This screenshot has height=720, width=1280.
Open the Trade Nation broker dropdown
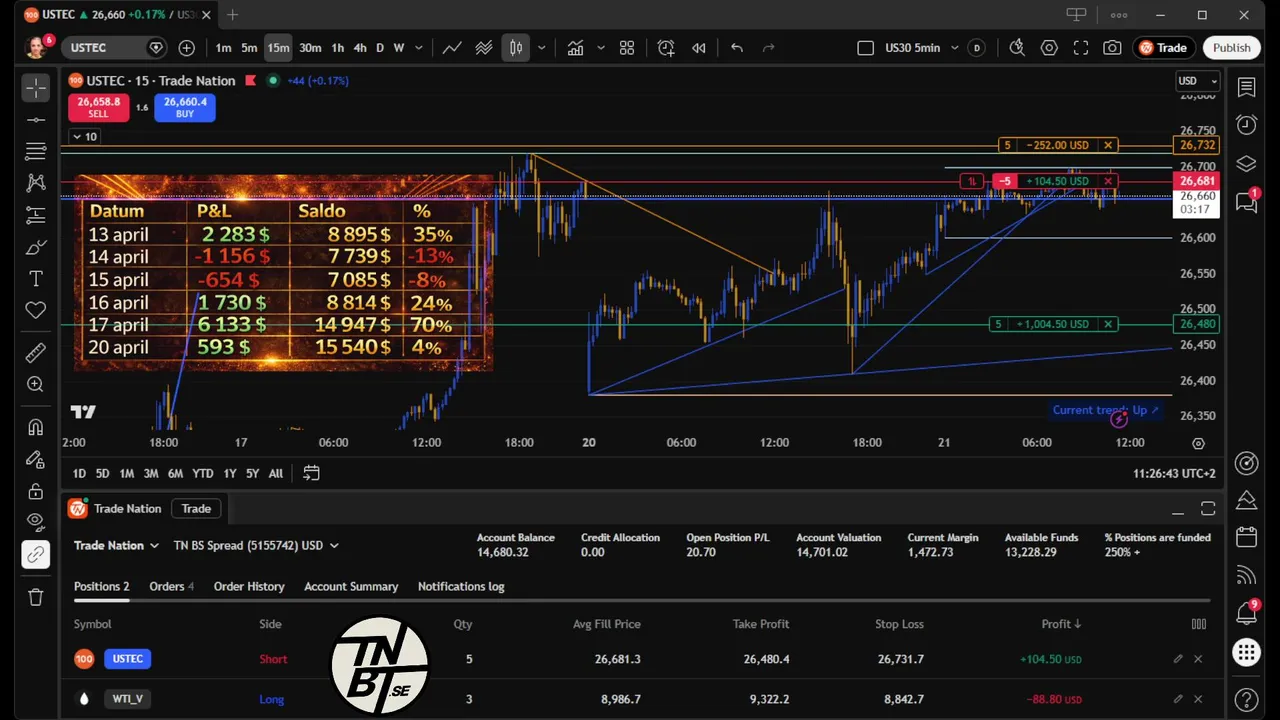pyautogui.click(x=116, y=545)
